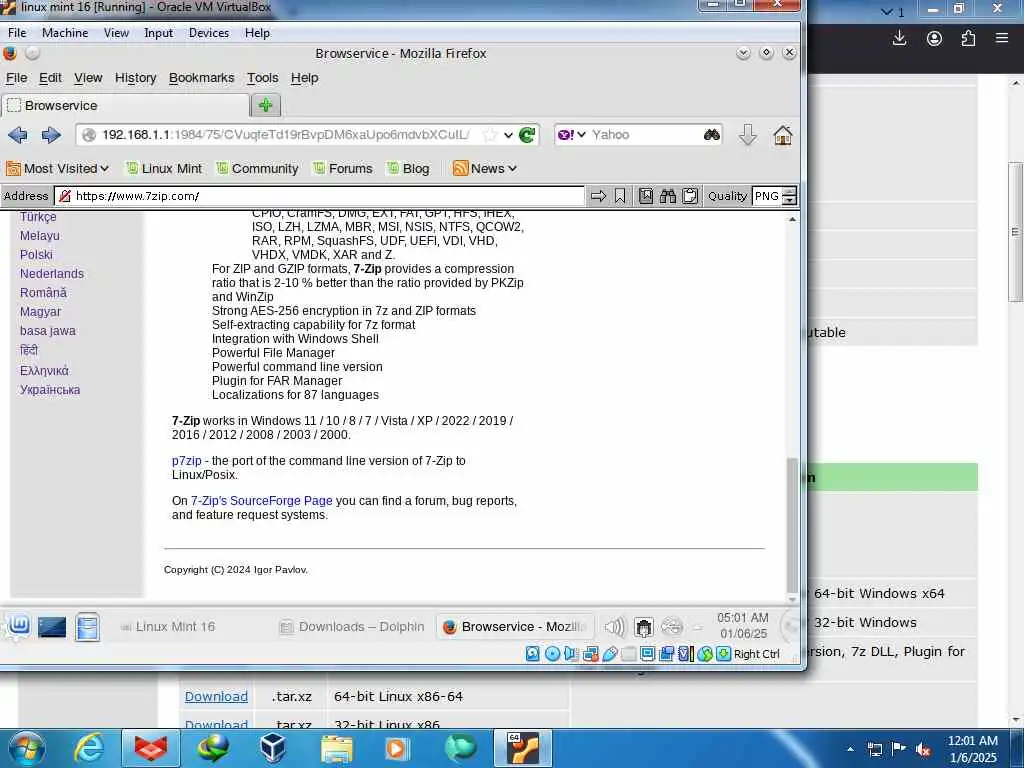Open the Forums bookmark
The width and height of the screenshot is (1024, 768).
coord(342,168)
